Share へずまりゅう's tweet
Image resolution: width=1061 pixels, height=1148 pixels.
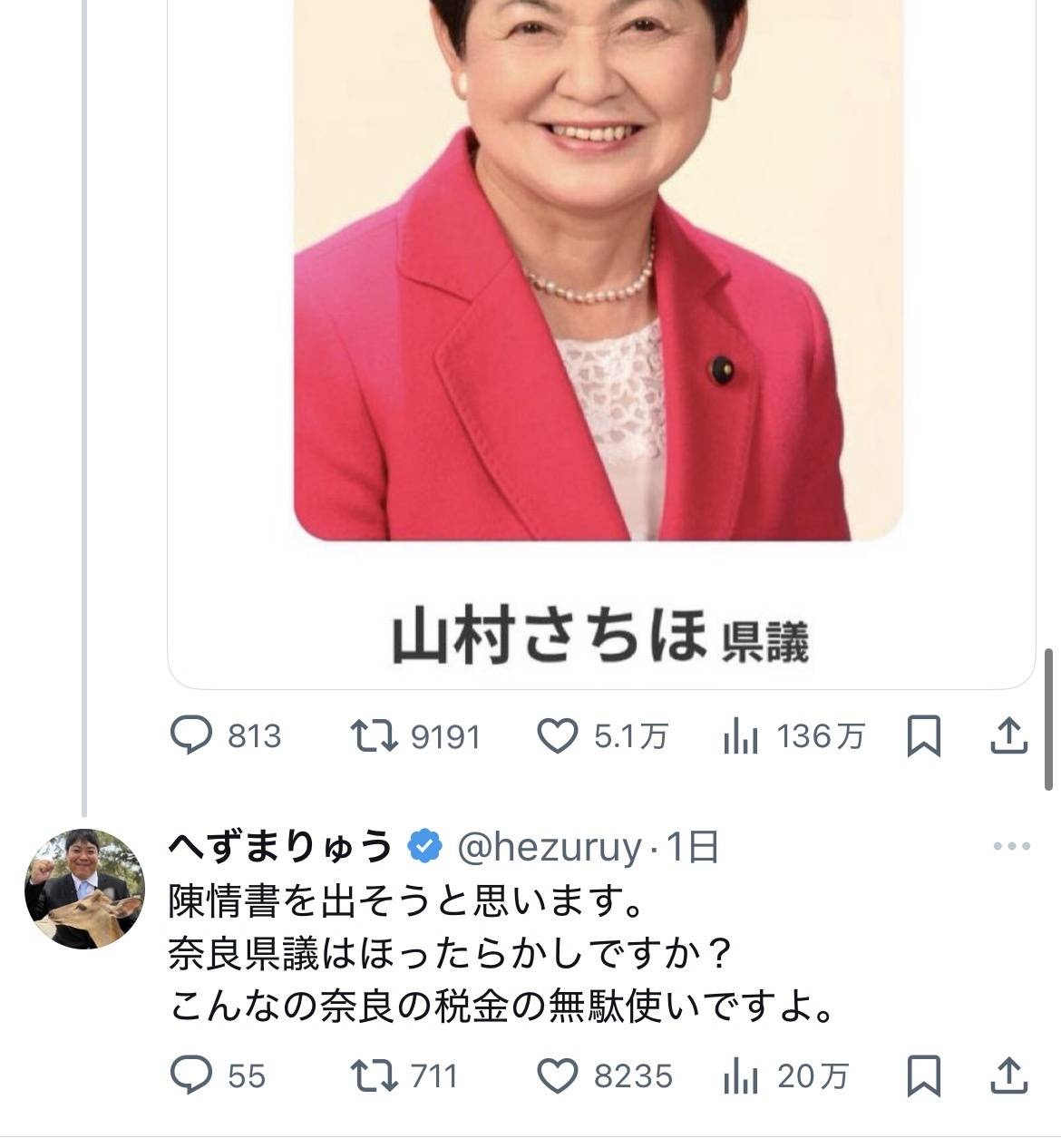coord(1007,1076)
